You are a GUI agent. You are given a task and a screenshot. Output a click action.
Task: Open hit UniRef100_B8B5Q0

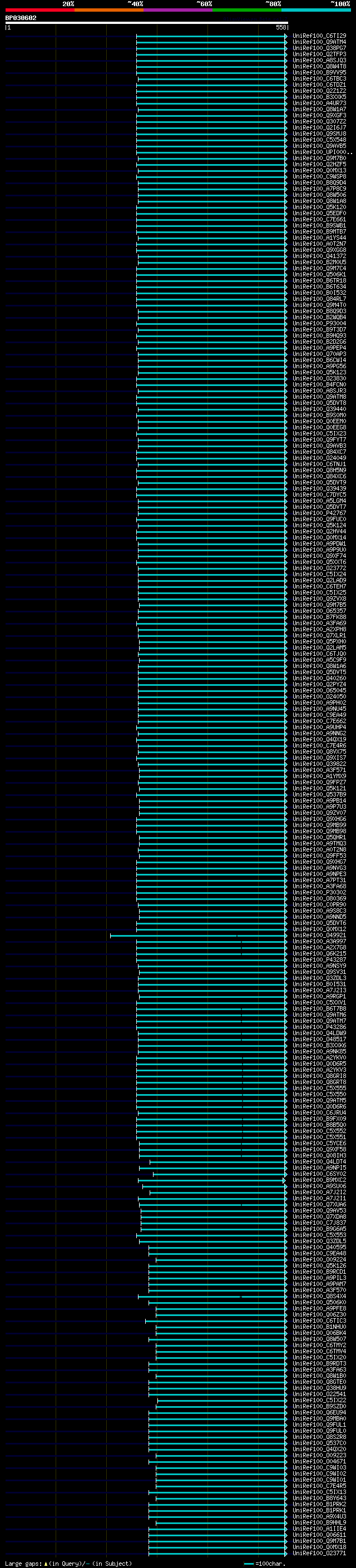[x=319, y=1125]
